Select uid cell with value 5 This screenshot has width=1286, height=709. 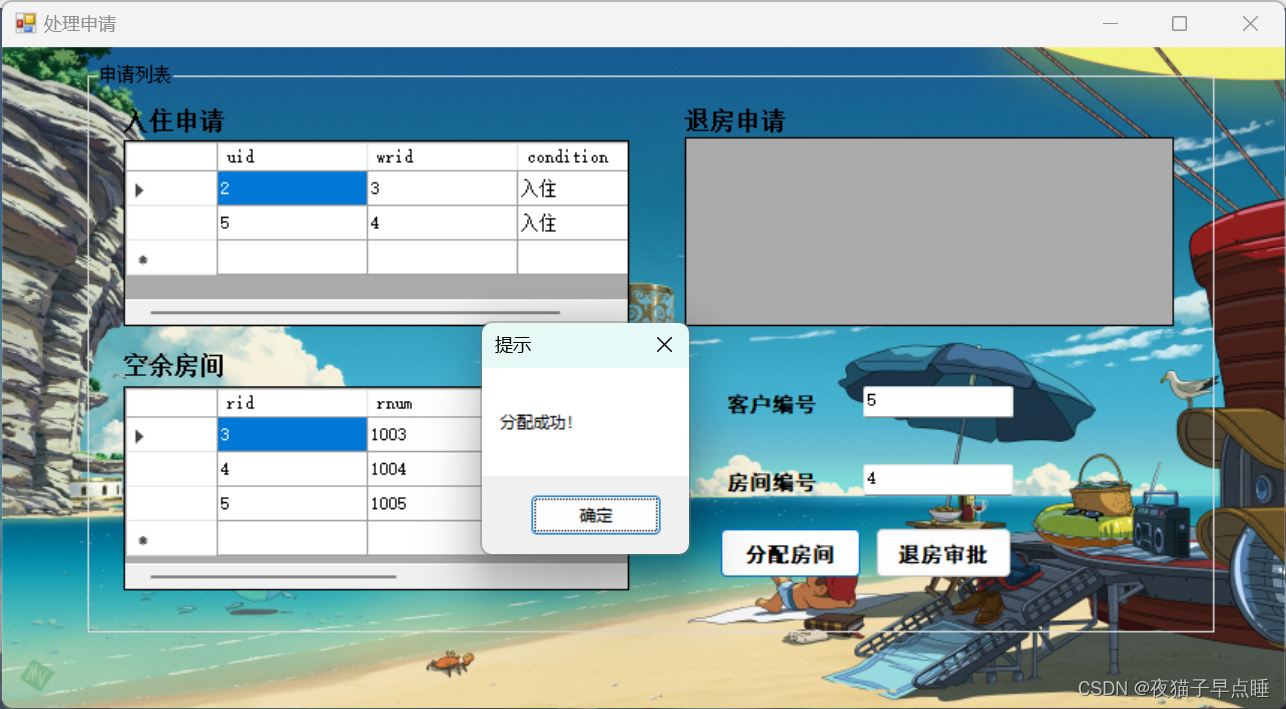point(292,223)
